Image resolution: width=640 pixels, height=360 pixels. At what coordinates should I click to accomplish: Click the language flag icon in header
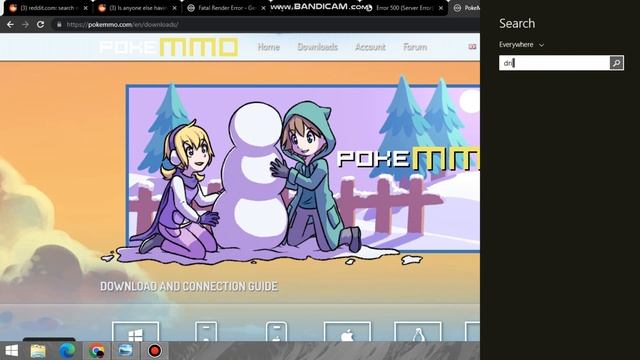(472, 47)
